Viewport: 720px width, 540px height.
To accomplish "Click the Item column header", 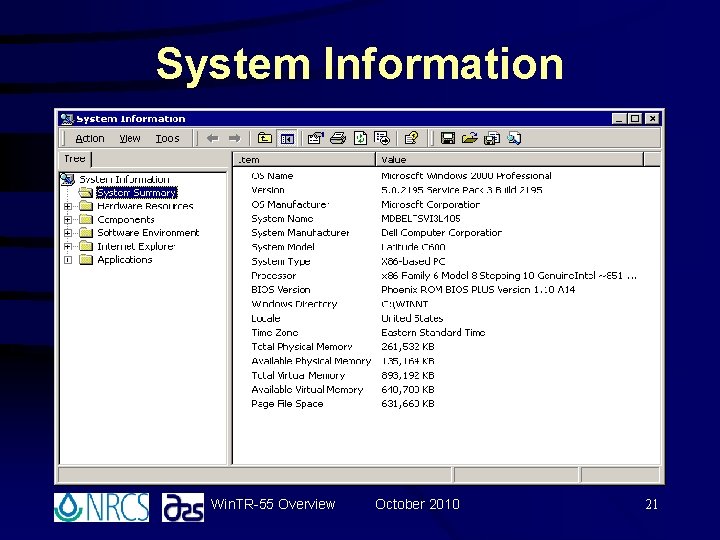I will (304, 159).
